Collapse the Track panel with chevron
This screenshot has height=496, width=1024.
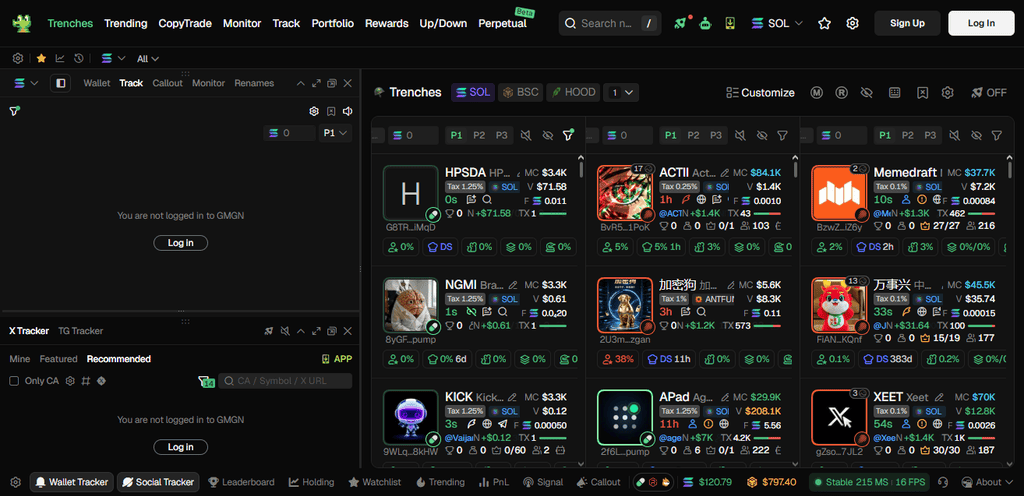300,84
